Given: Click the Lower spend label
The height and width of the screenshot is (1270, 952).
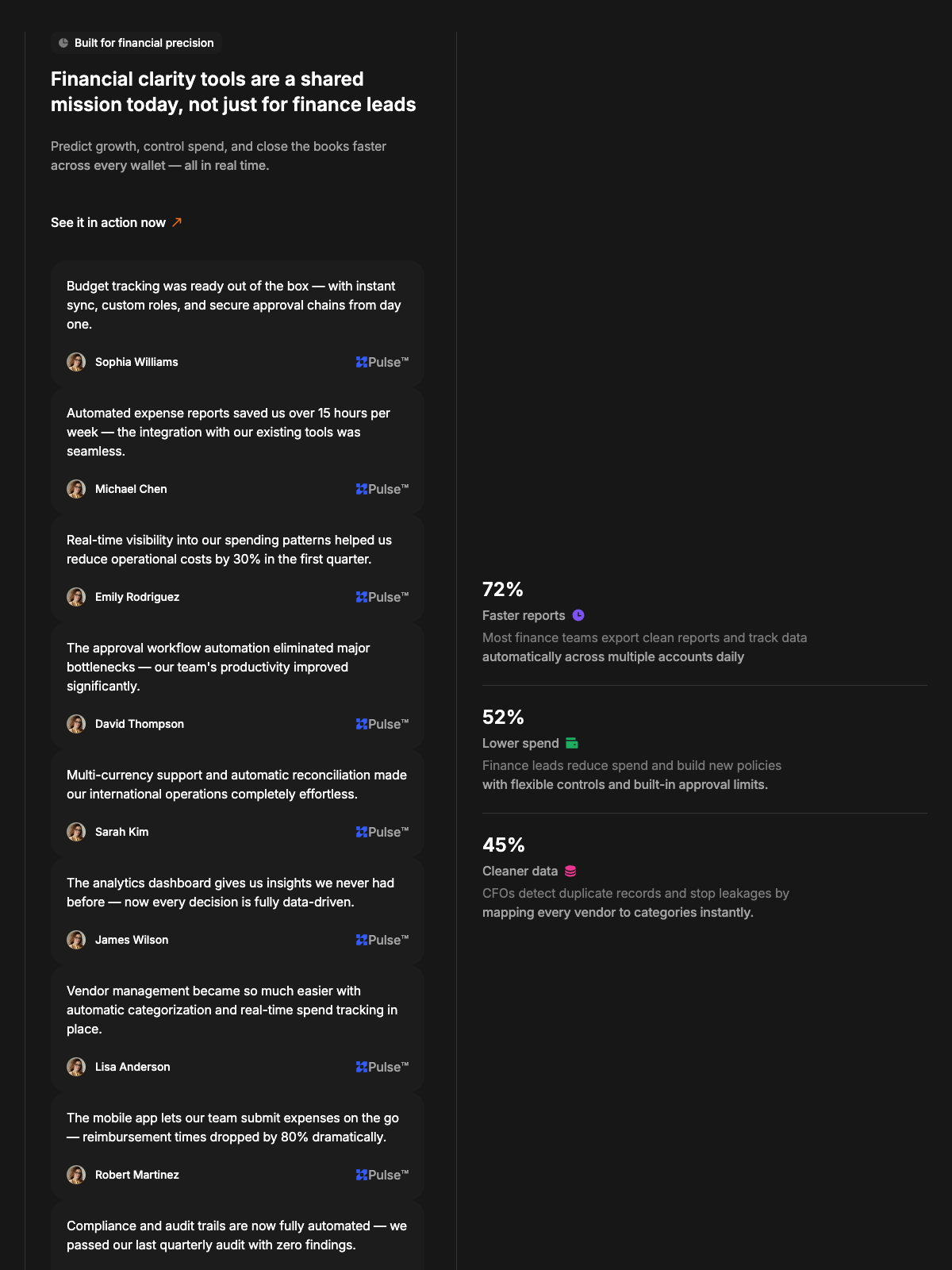Looking at the screenshot, I should 520,743.
